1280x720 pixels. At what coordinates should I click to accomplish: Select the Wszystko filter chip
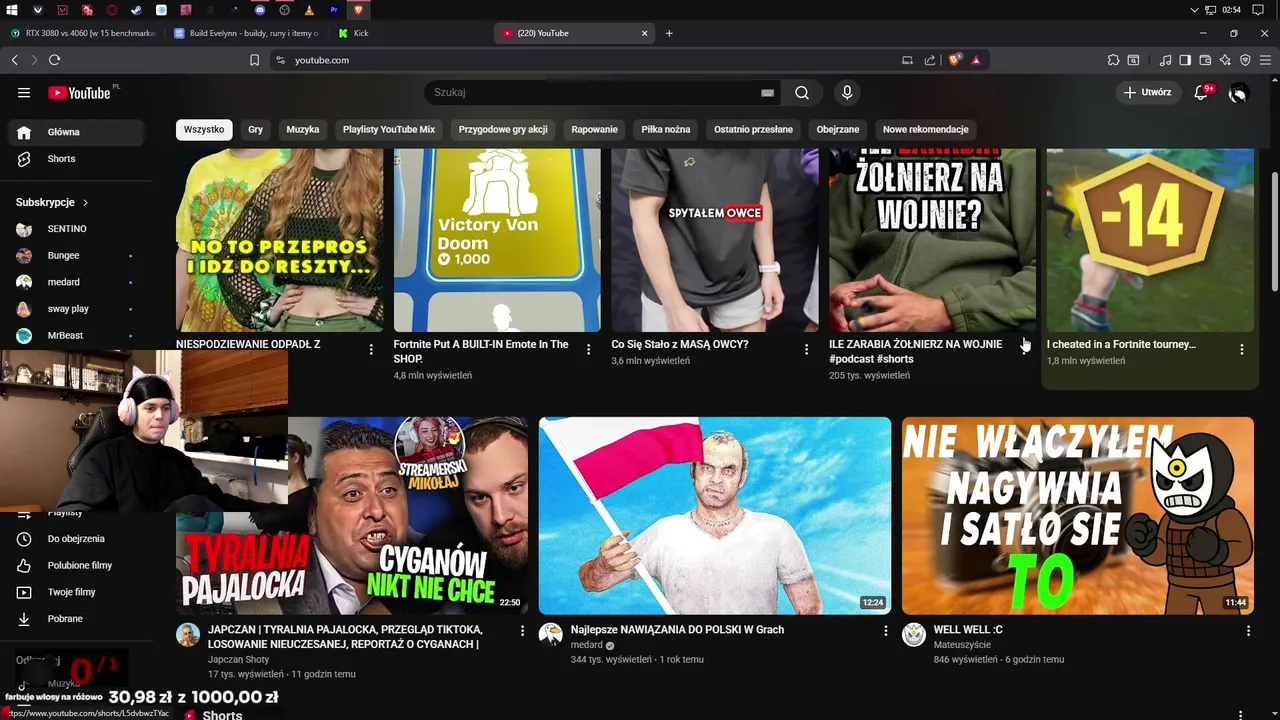click(204, 129)
